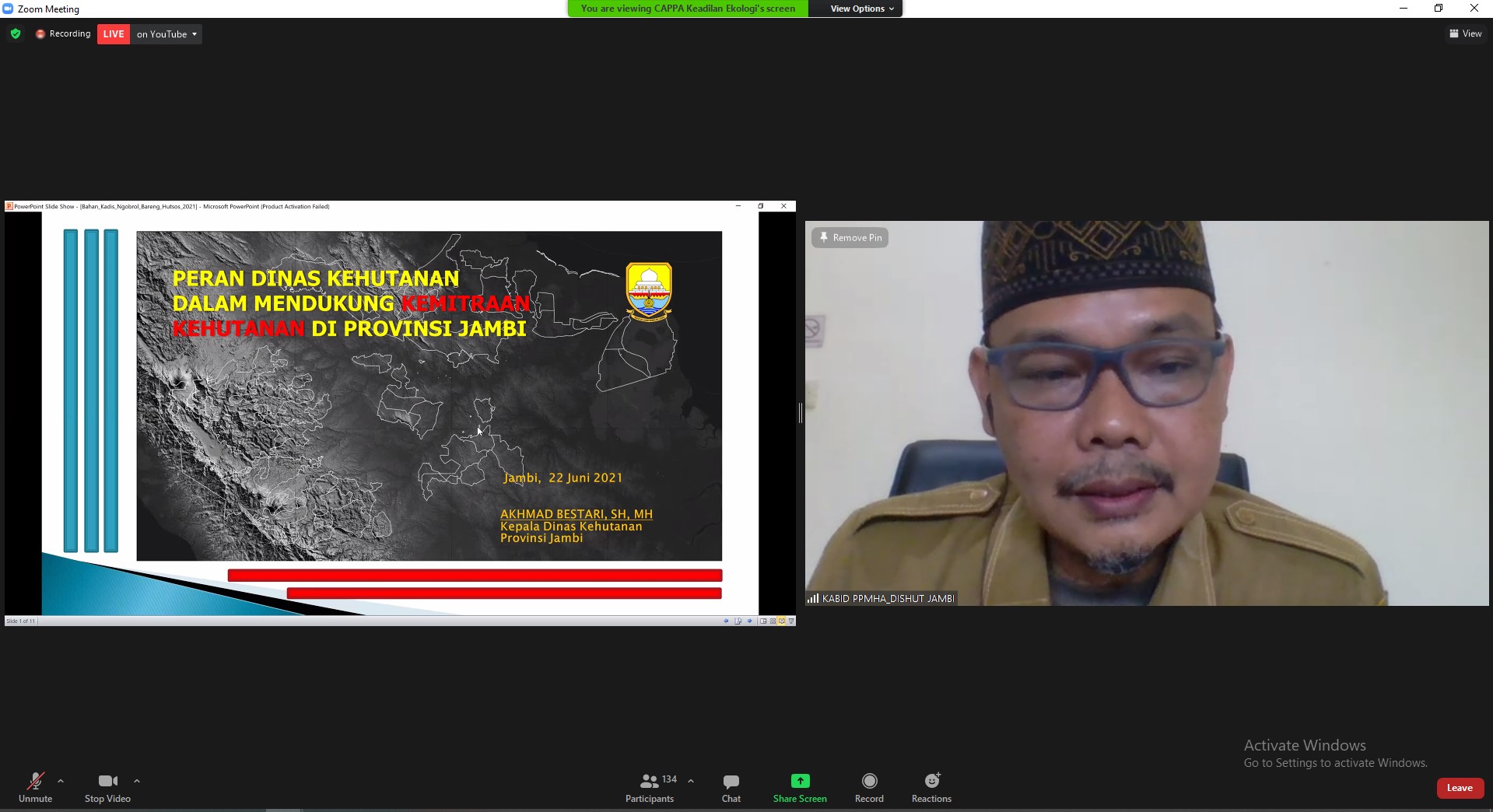This screenshot has width=1493, height=812.
Task: Start recording with the Record button
Action: [x=869, y=787]
